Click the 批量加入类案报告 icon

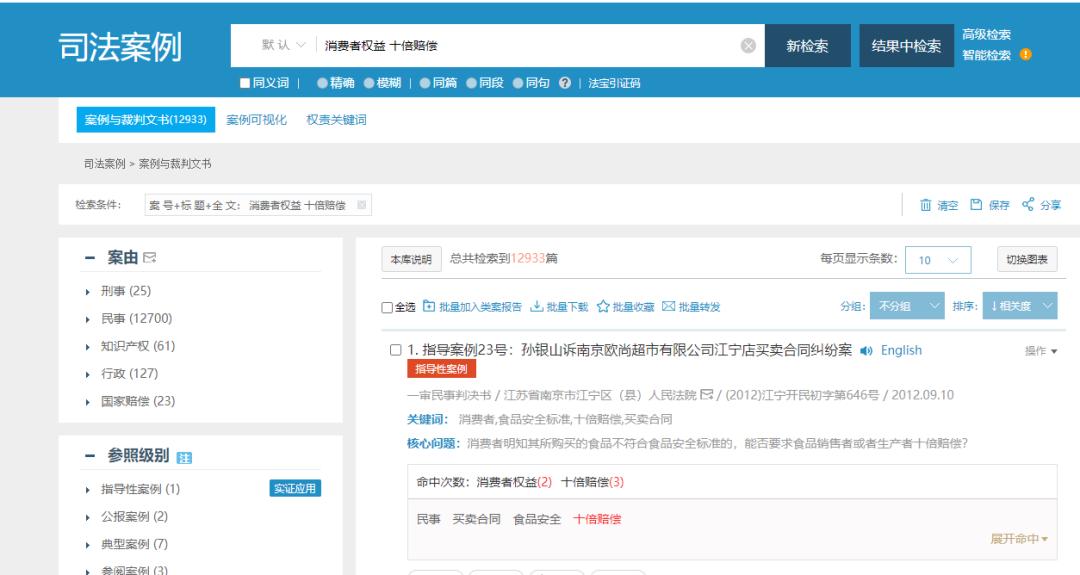click(428, 306)
